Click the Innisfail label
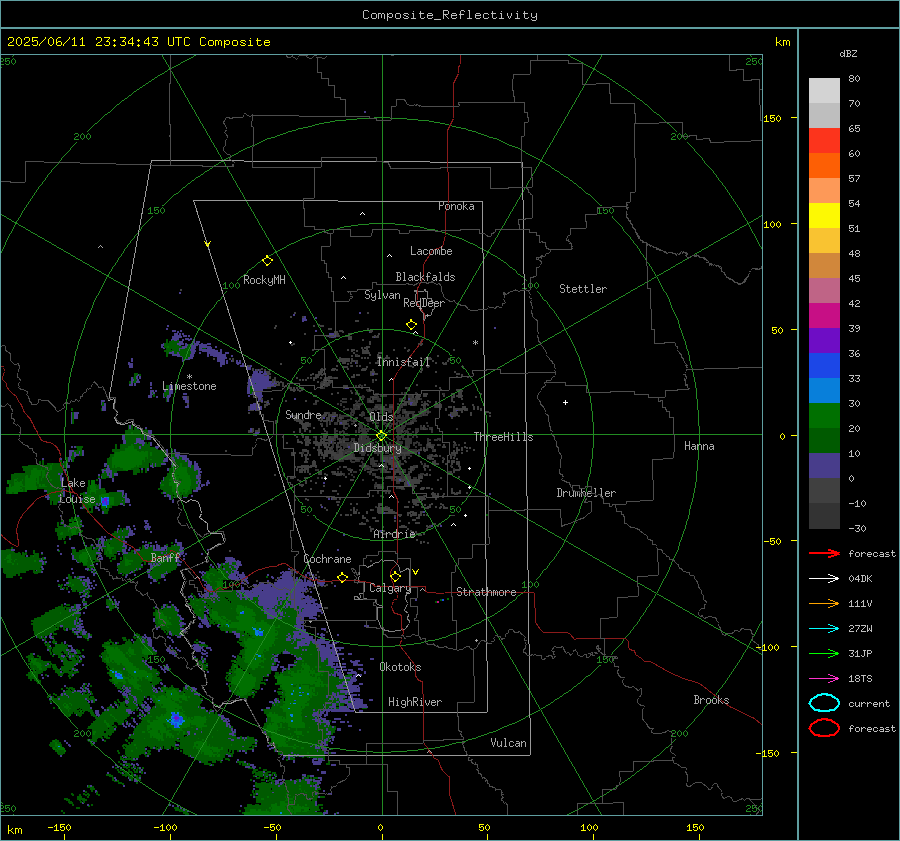Viewport: 900px width, 841px height. (403, 362)
